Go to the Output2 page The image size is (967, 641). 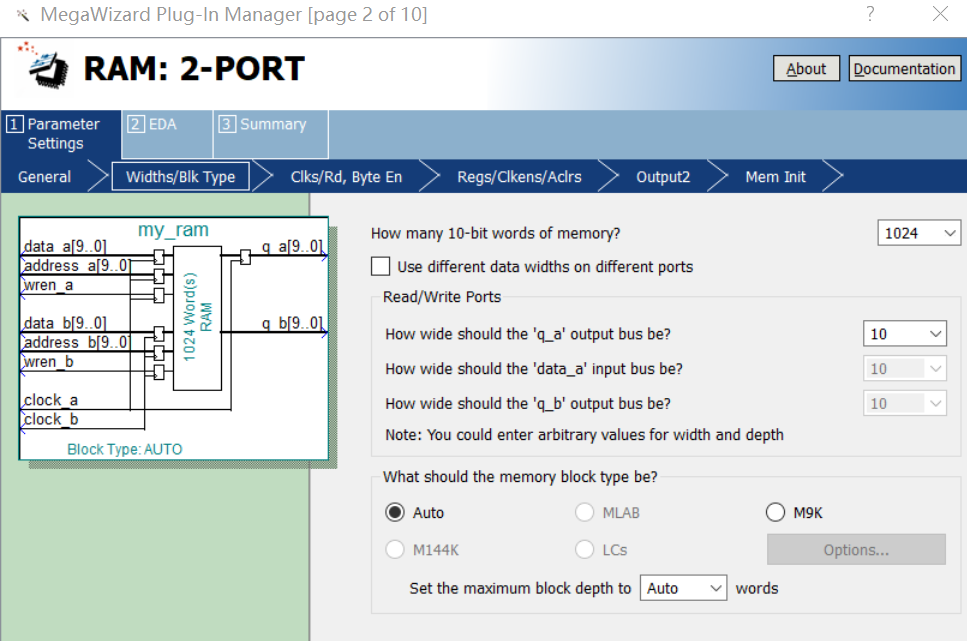(663, 177)
